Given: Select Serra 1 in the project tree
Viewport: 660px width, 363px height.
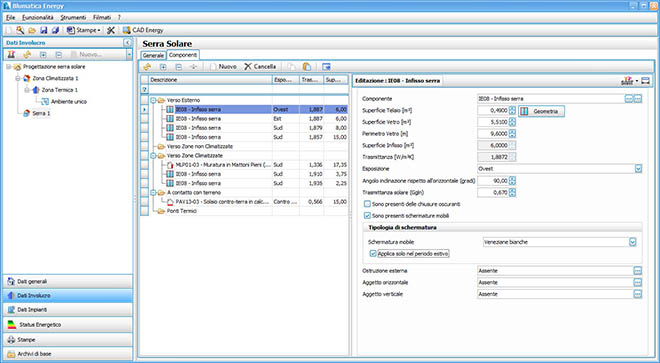Looking at the screenshot, I should click(42, 113).
